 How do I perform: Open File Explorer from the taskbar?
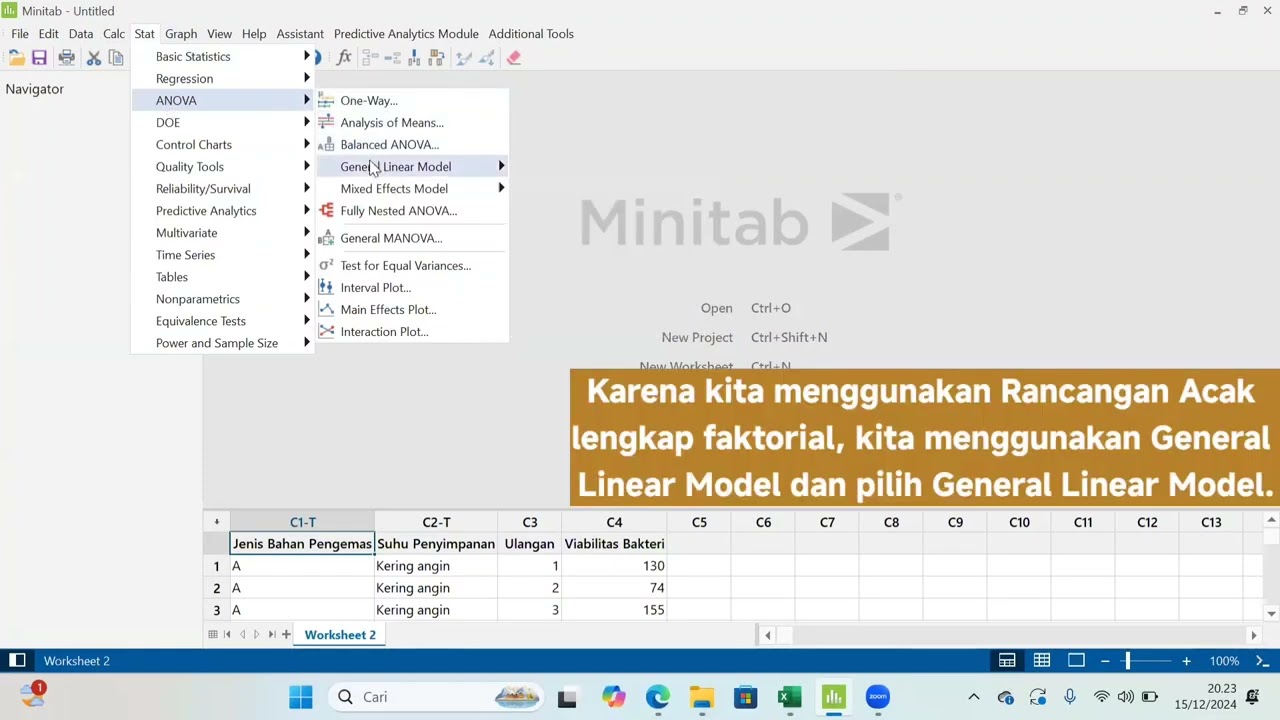click(x=701, y=697)
